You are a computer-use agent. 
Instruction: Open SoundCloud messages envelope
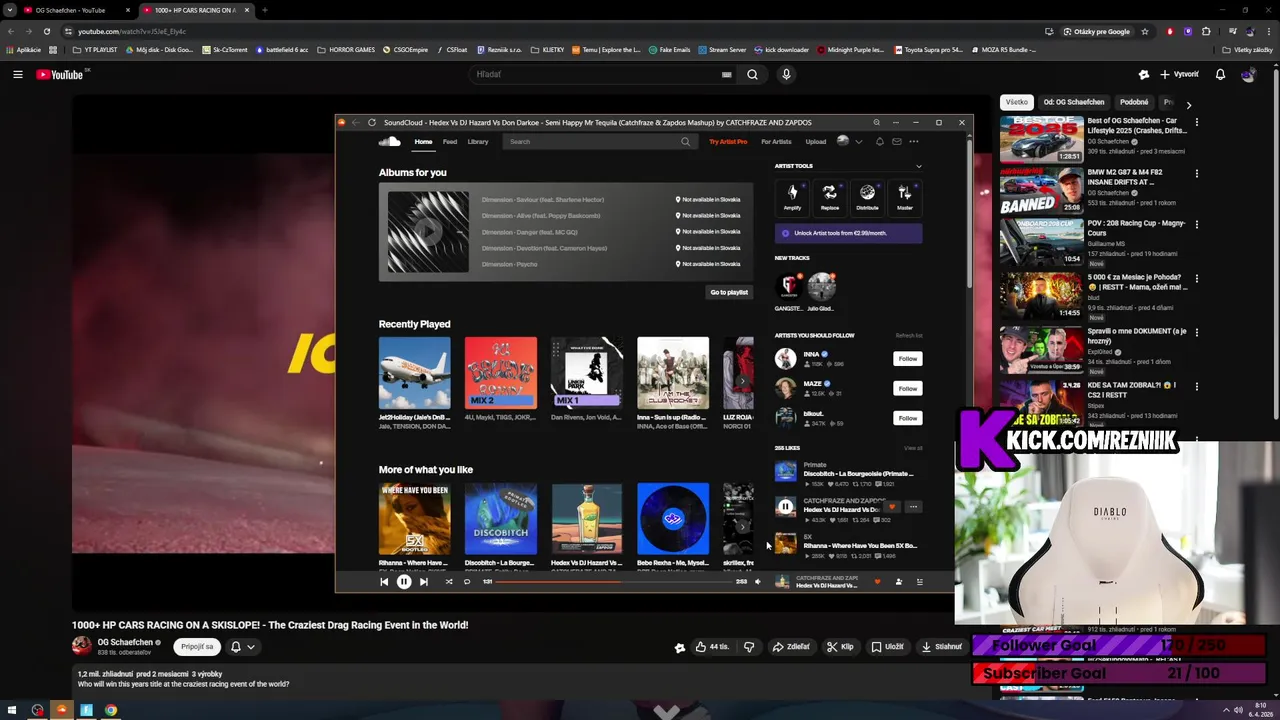[897, 141]
